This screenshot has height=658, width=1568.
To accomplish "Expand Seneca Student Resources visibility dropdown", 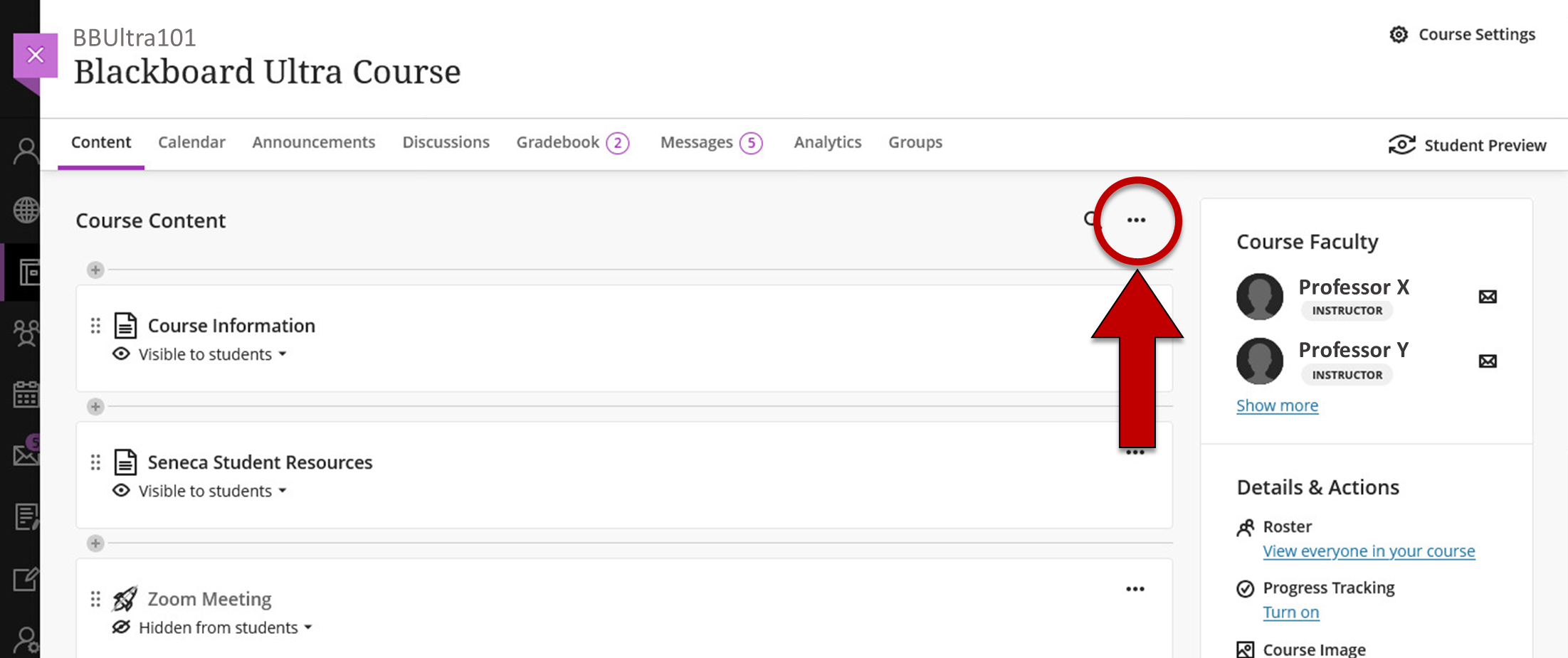I will click(212, 491).
